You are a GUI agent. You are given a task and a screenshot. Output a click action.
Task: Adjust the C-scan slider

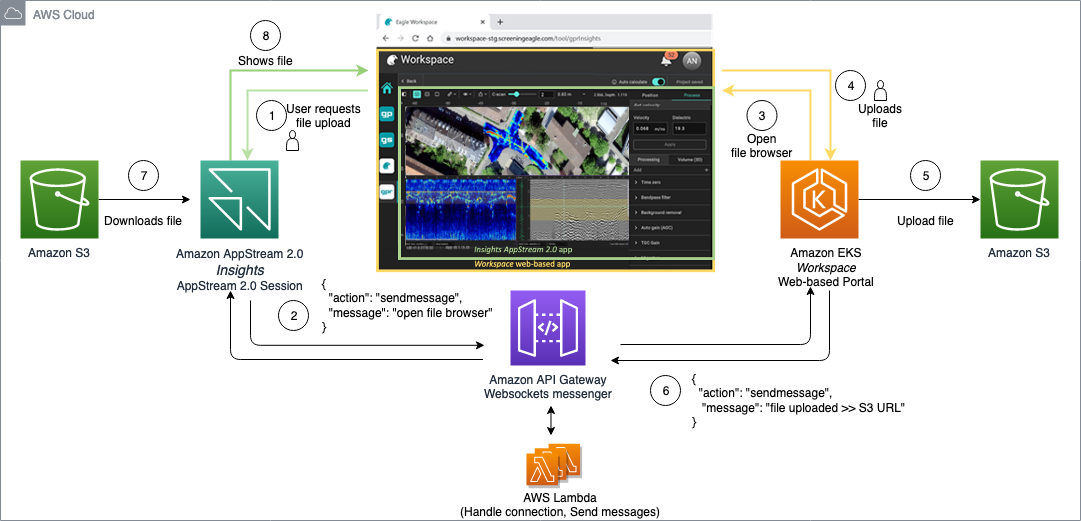523,94
